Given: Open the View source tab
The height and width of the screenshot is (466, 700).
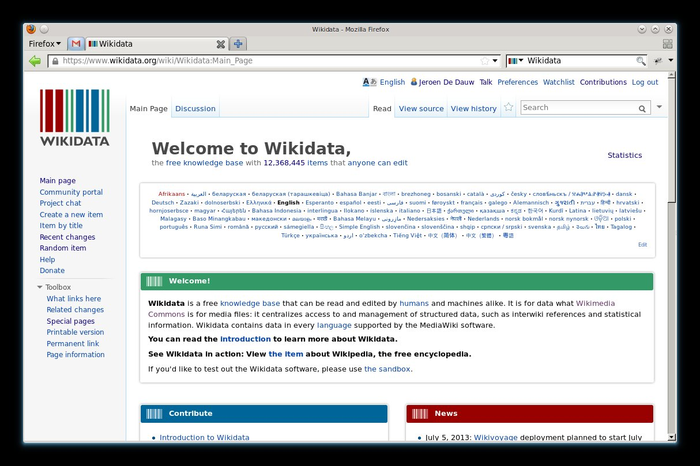Looking at the screenshot, I should [421, 108].
